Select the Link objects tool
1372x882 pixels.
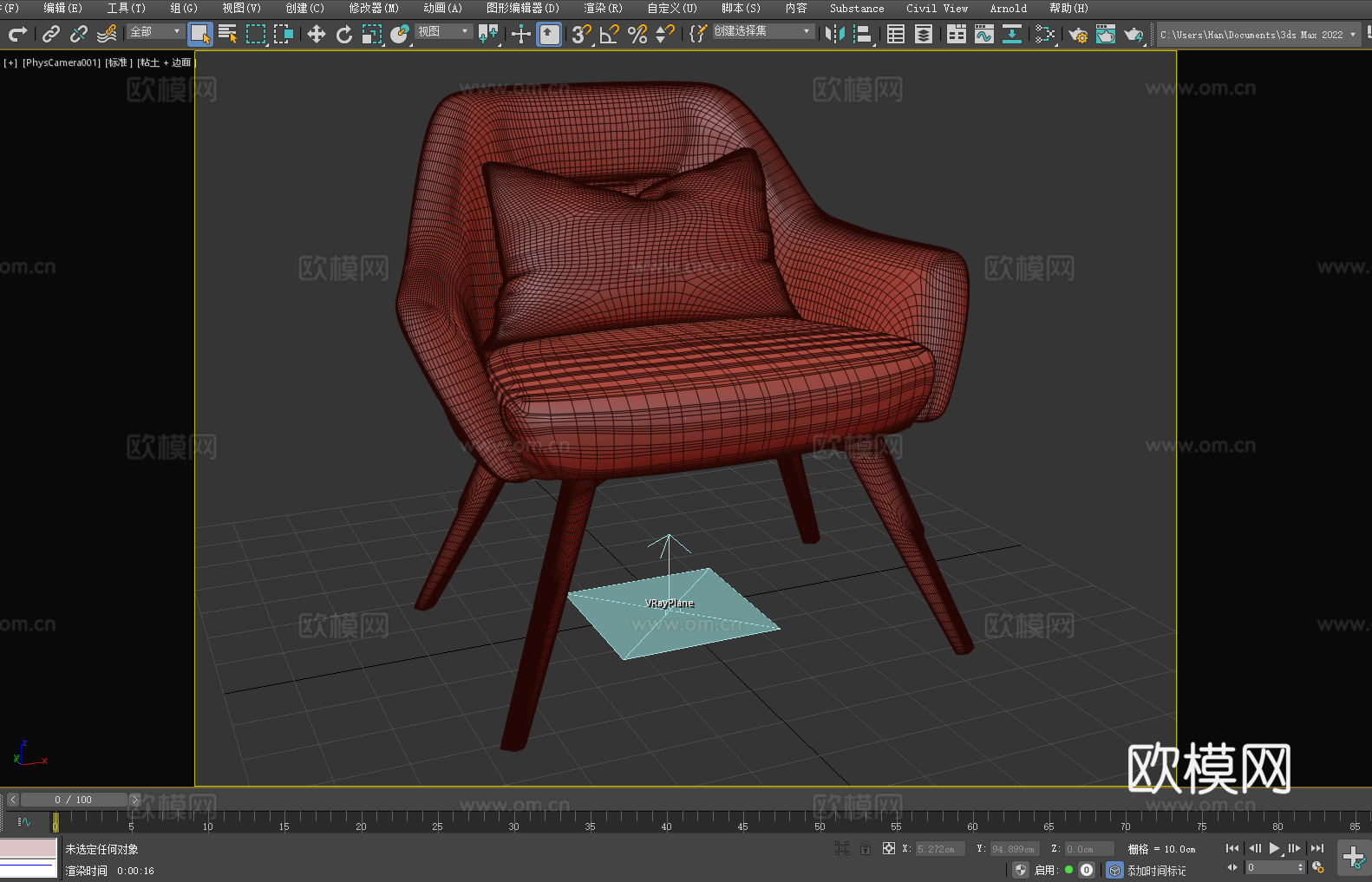[x=51, y=34]
